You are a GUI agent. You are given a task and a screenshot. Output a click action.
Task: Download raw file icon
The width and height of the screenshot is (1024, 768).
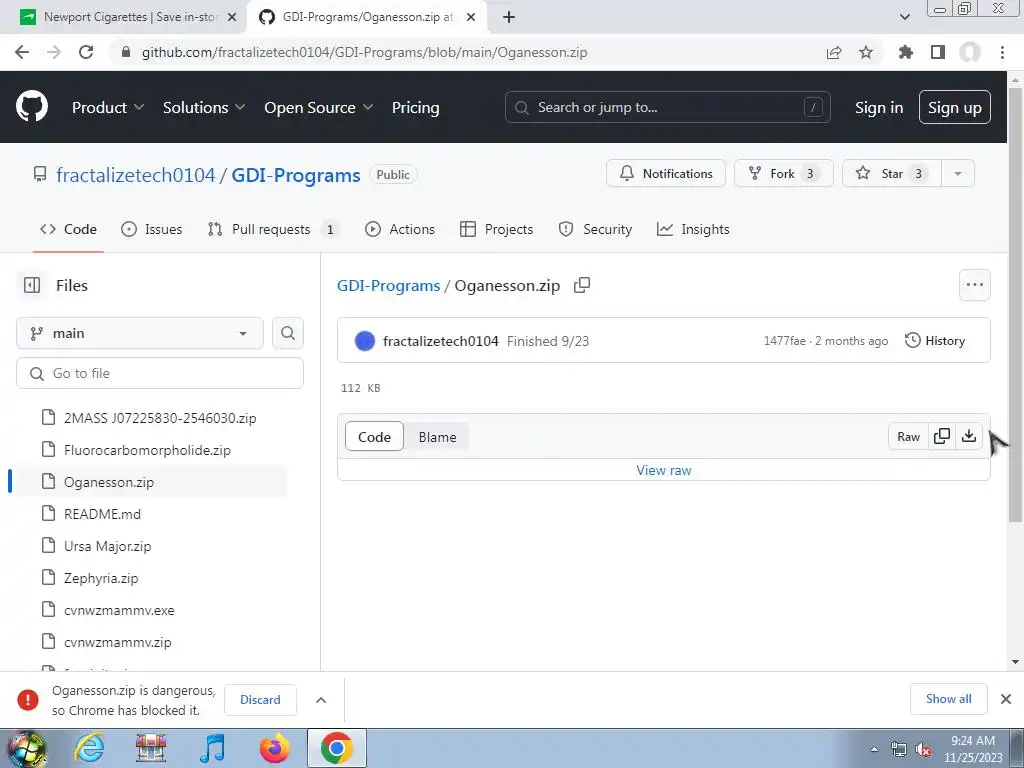pyautogui.click(x=969, y=436)
